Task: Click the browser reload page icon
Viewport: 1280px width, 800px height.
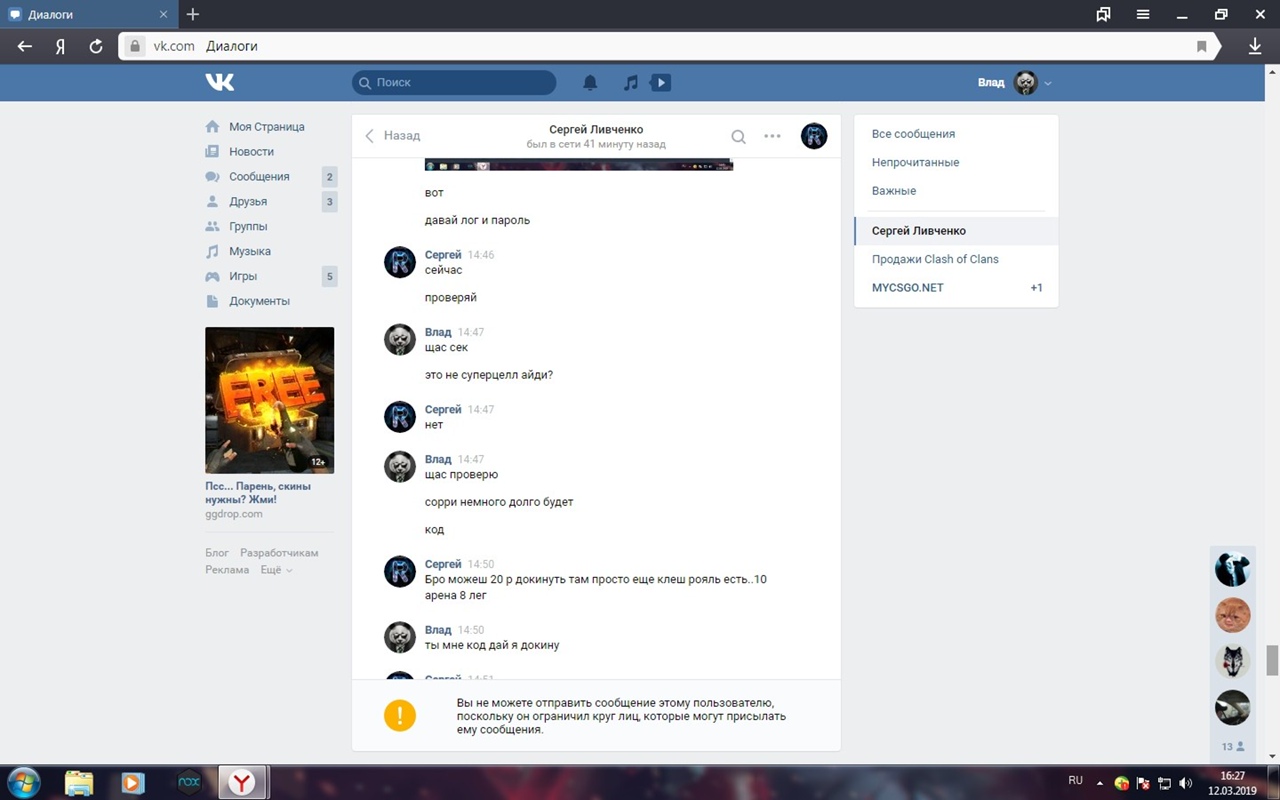Action: tap(96, 46)
